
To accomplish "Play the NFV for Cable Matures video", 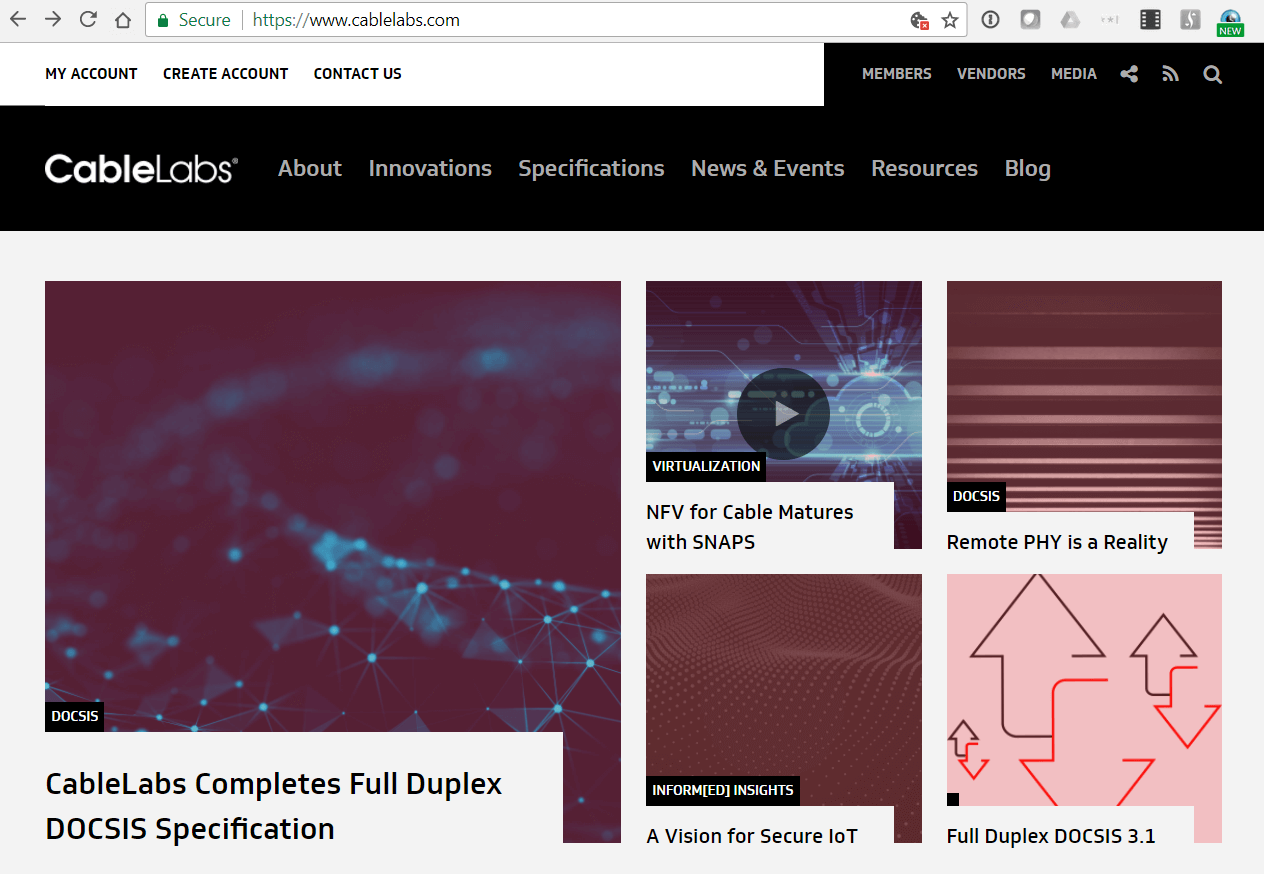I will [783, 413].
